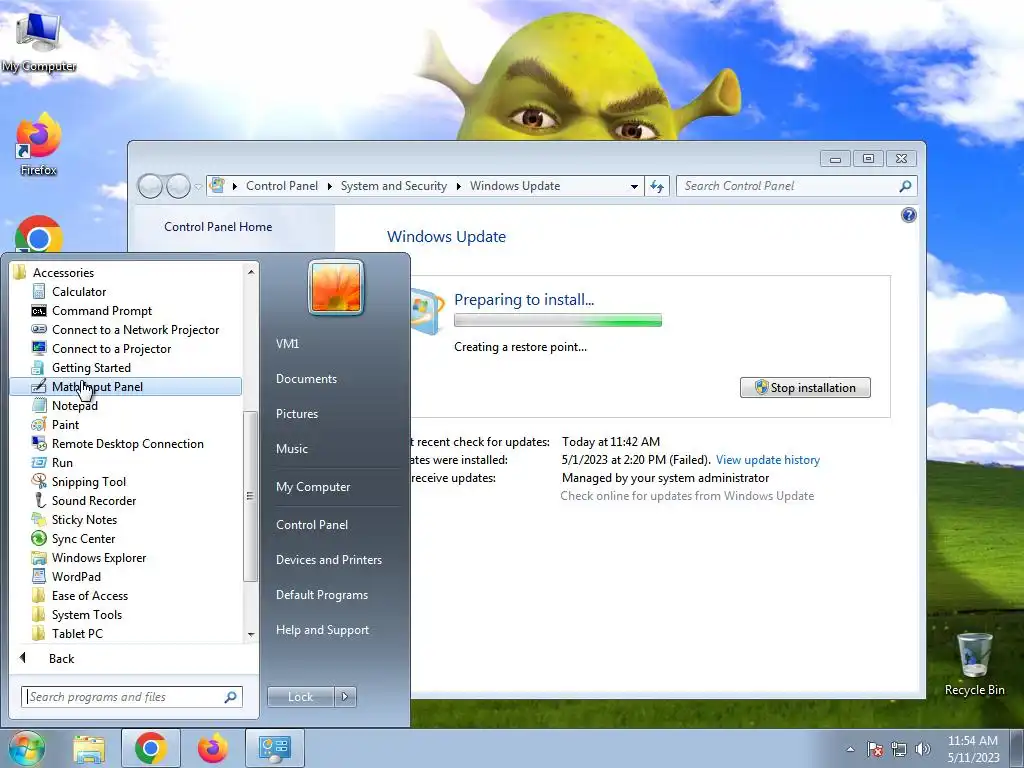The height and width of the screenshot is (768, 1024).
Task: Launch WordPad
Action: pos(76,577)
